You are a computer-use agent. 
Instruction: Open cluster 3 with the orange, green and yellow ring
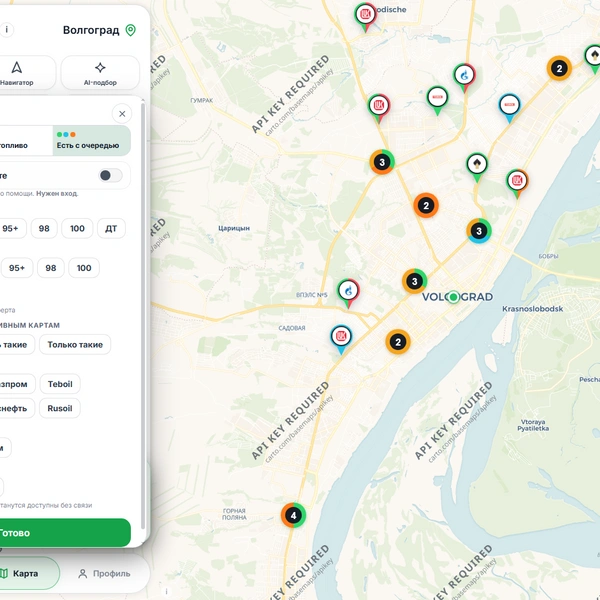(x=382, y=162)
